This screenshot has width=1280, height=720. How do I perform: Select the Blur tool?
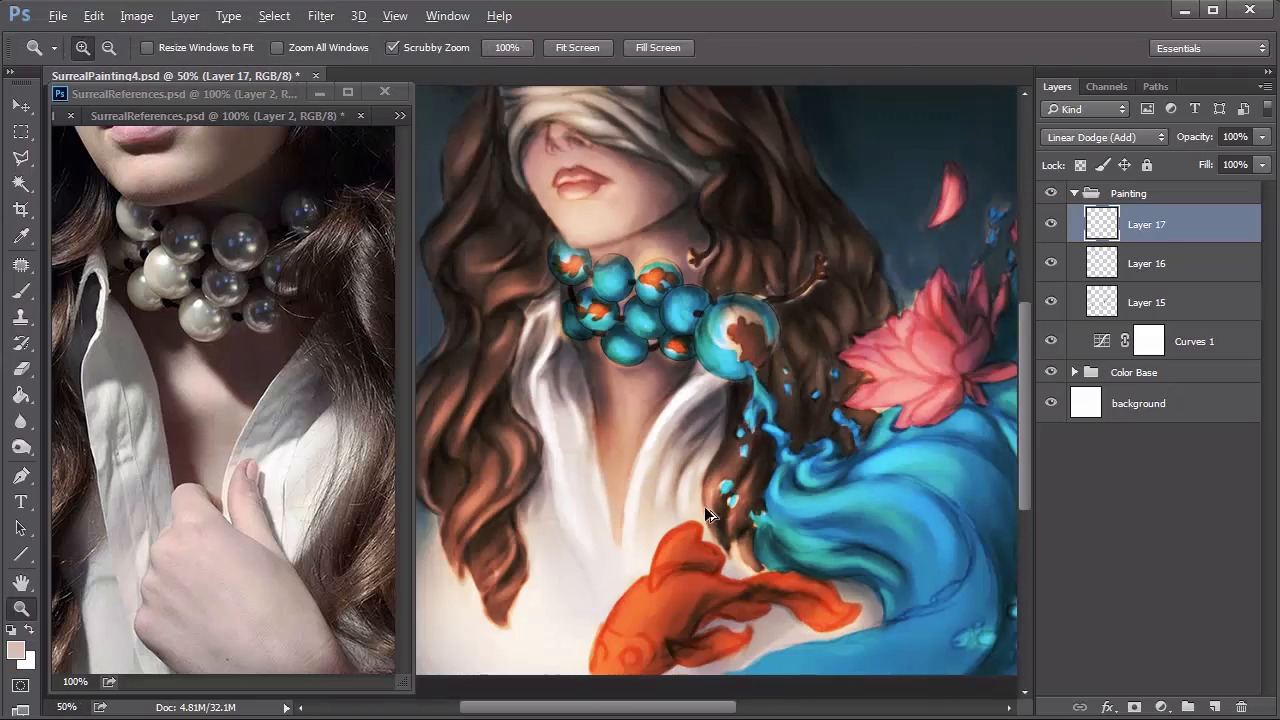21,421
